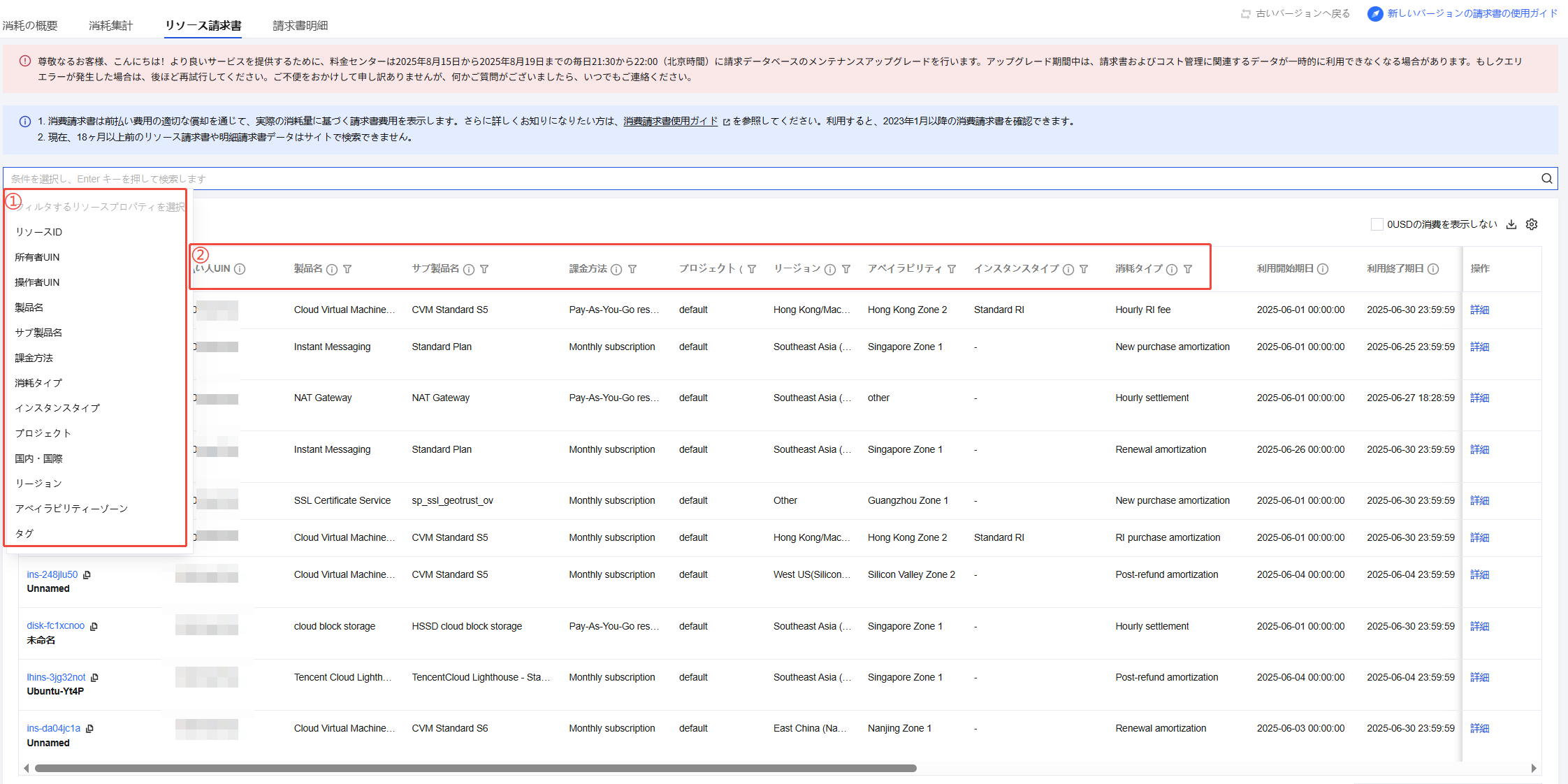Click the filter funnel icon for 消耗タイプ column
Screen dimensions: 1568x784
[1188, 269]
